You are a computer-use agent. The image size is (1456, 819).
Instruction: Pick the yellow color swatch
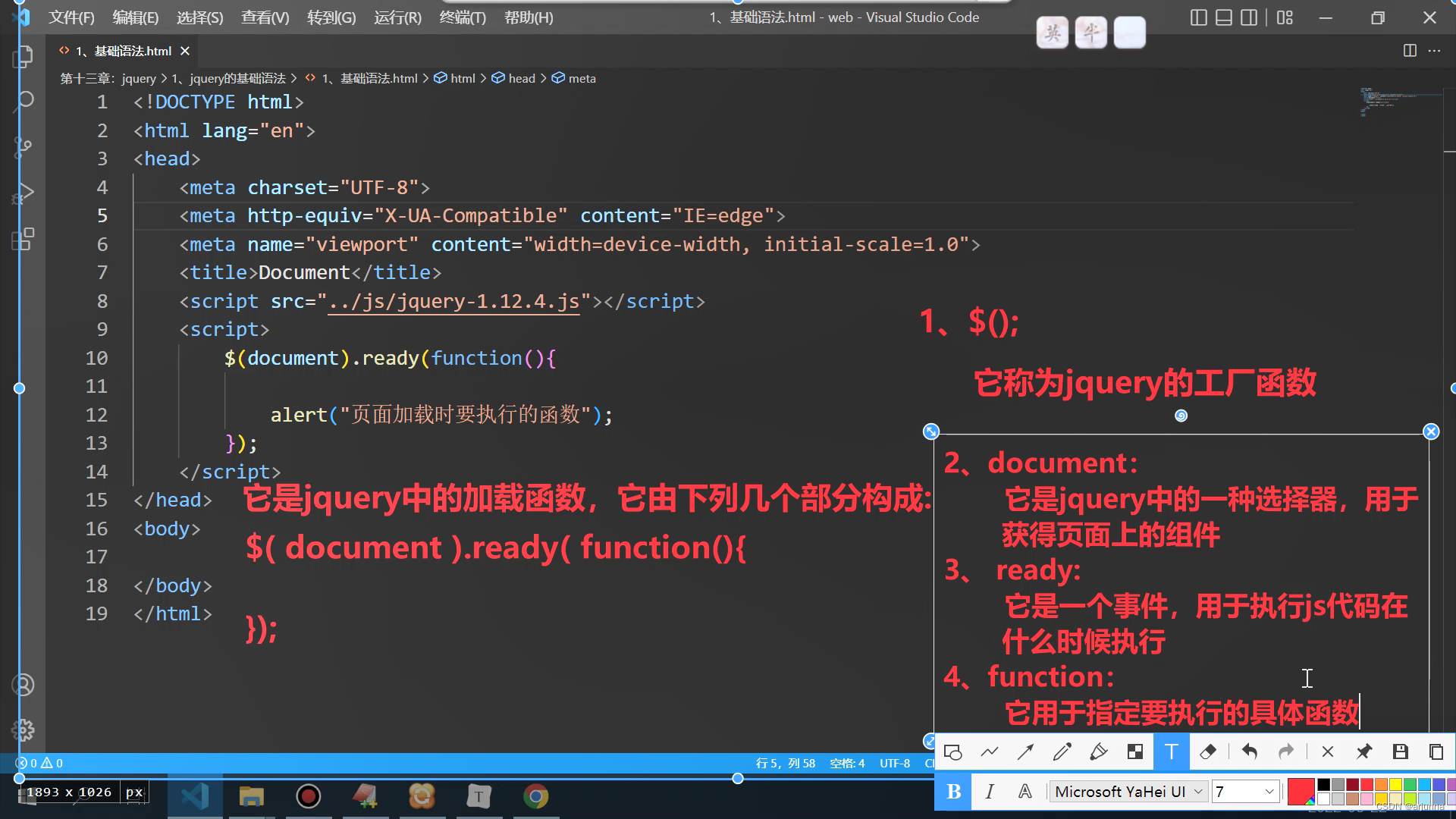1395,785
